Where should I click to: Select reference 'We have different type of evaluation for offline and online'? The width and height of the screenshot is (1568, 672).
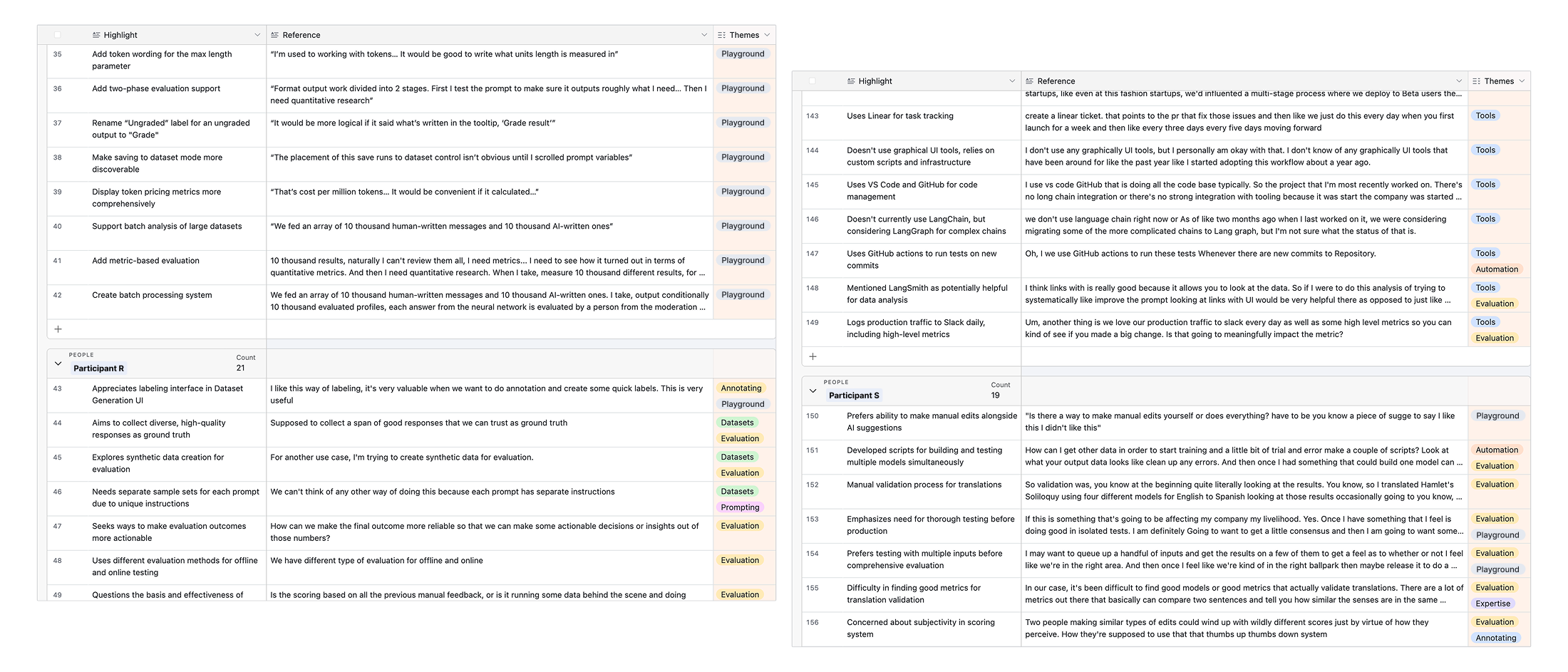(490, 567)
